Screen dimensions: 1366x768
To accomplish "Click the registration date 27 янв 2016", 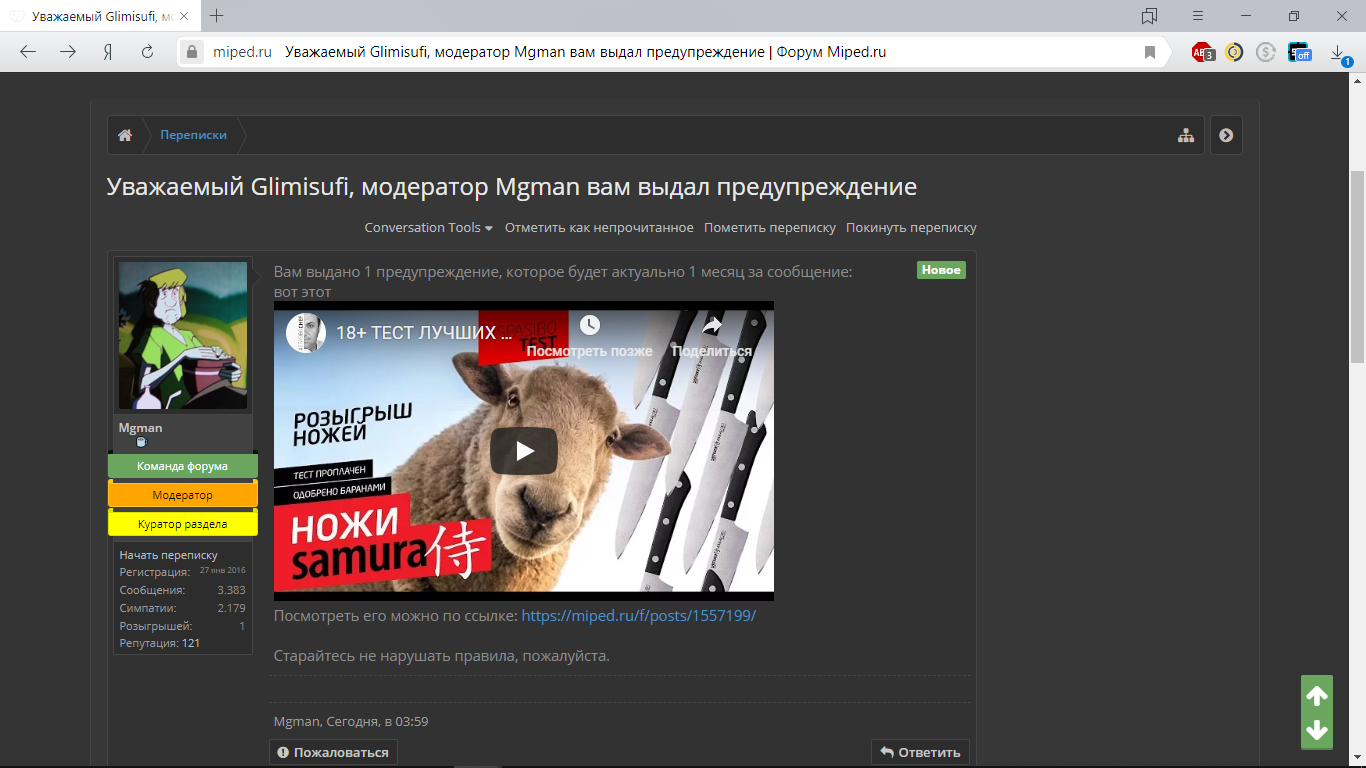I will [x=222, y=571].
